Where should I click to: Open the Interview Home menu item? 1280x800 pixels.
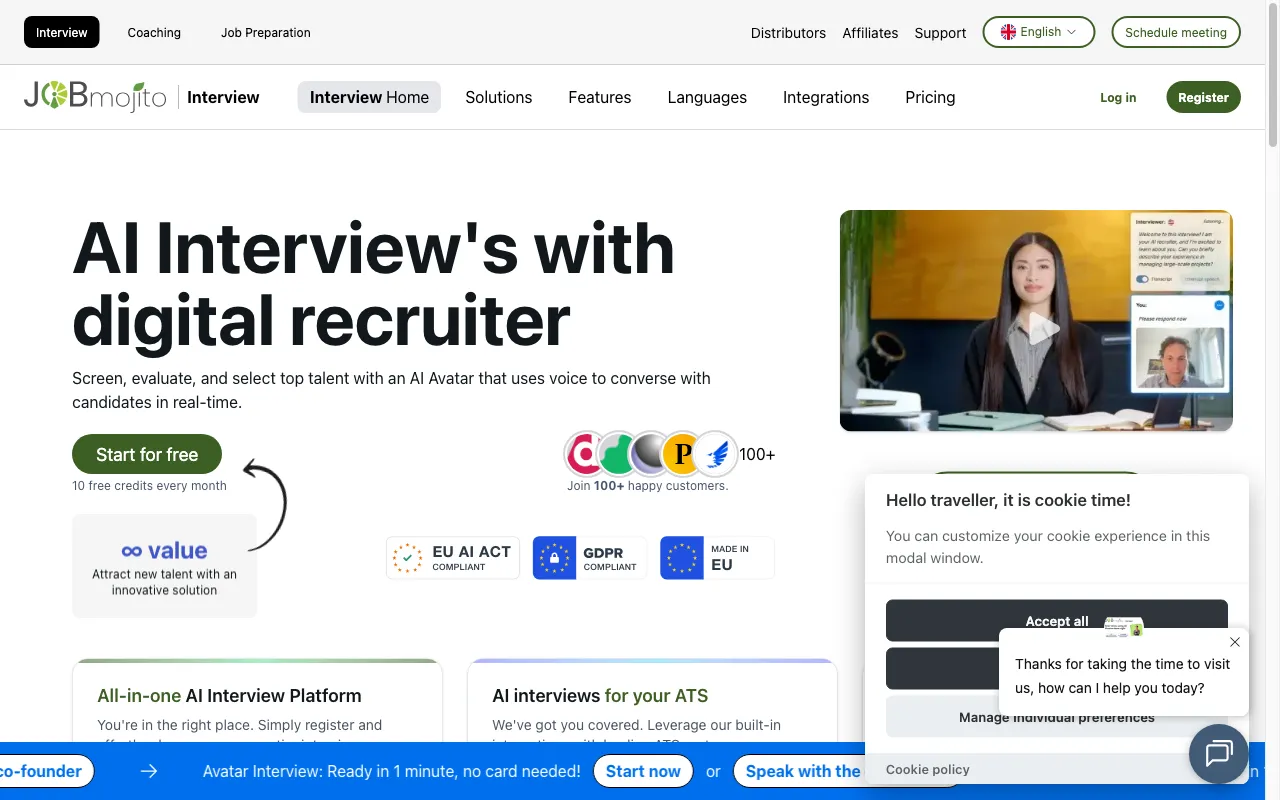[369, 97]
